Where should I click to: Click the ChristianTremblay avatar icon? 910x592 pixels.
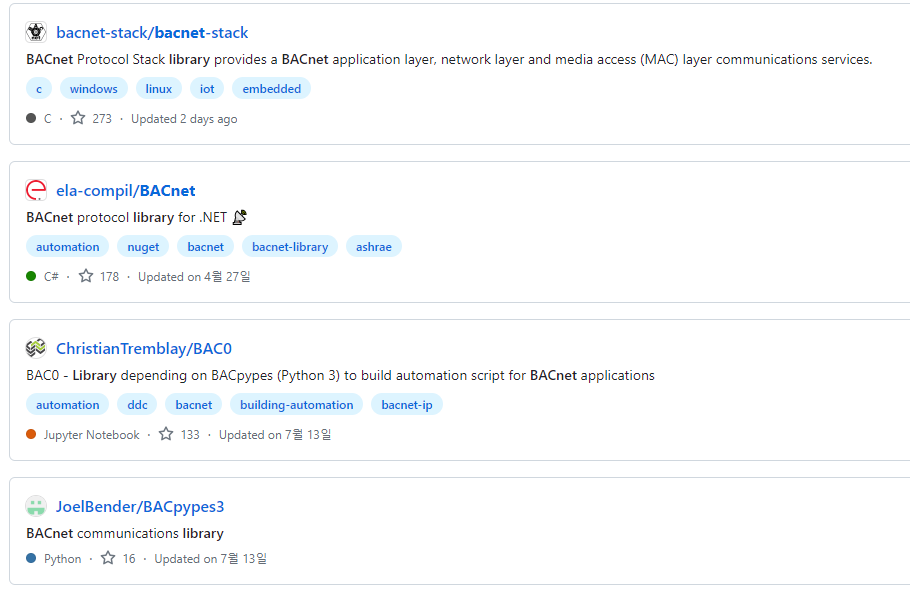coord(36,348)
